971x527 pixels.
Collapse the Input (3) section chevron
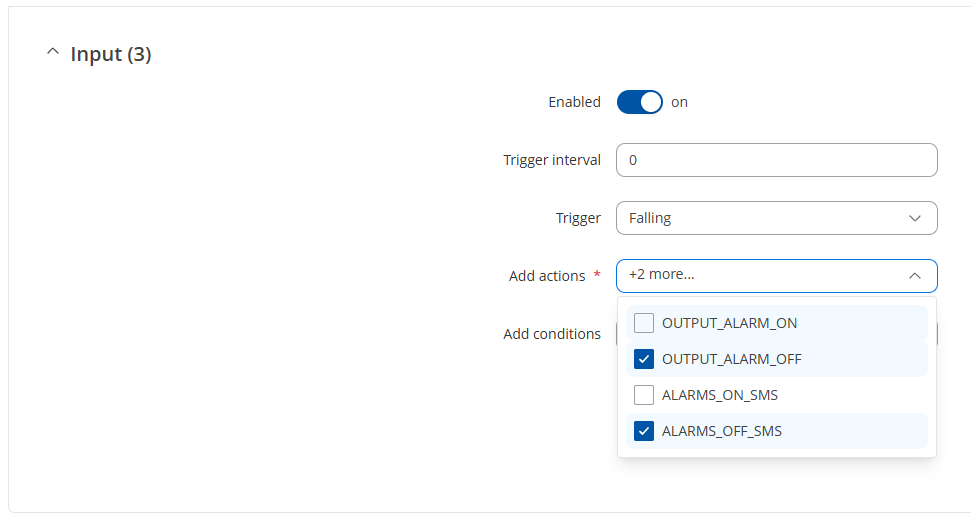[x=53, y=54]
